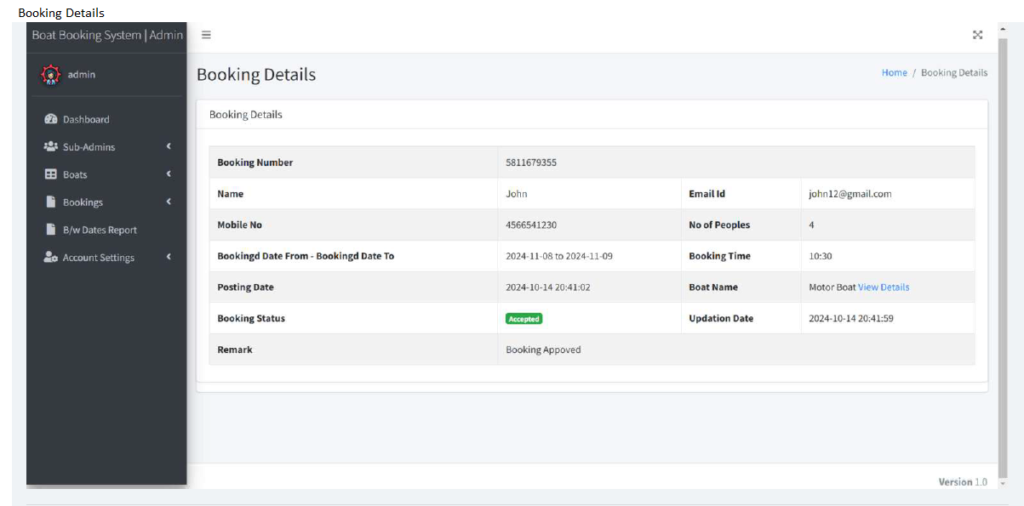Viewport: 1024px width, 506px height.
Task: Expand the Account Settings chevron arrow
Action: click(x=168, y=257)
